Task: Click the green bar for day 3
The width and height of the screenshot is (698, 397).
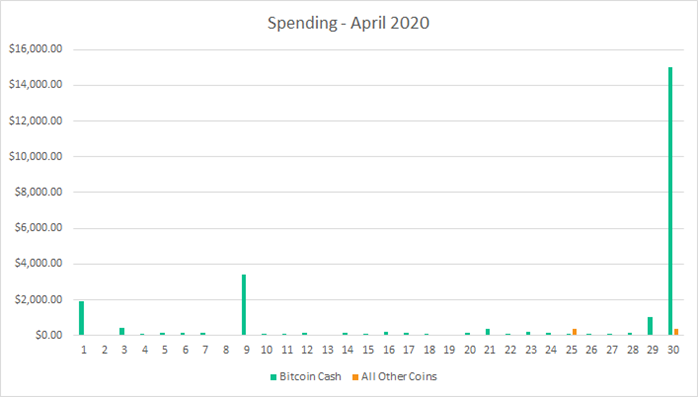Action: coord(122,332)
